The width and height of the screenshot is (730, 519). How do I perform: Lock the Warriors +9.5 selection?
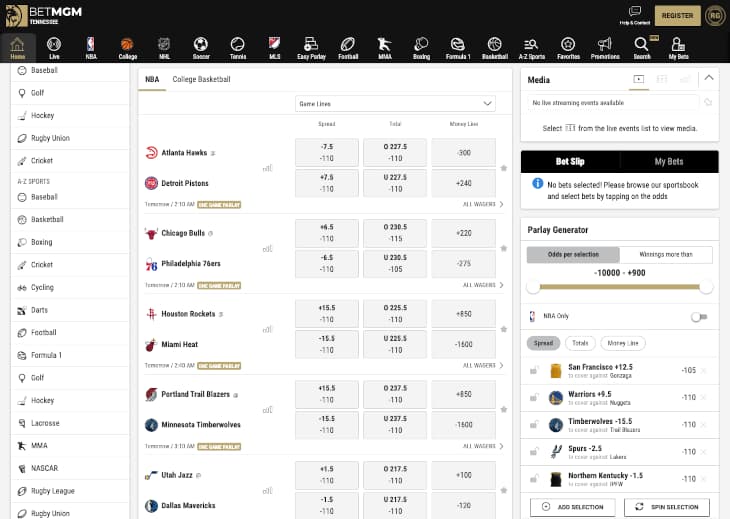coord(534,398)
